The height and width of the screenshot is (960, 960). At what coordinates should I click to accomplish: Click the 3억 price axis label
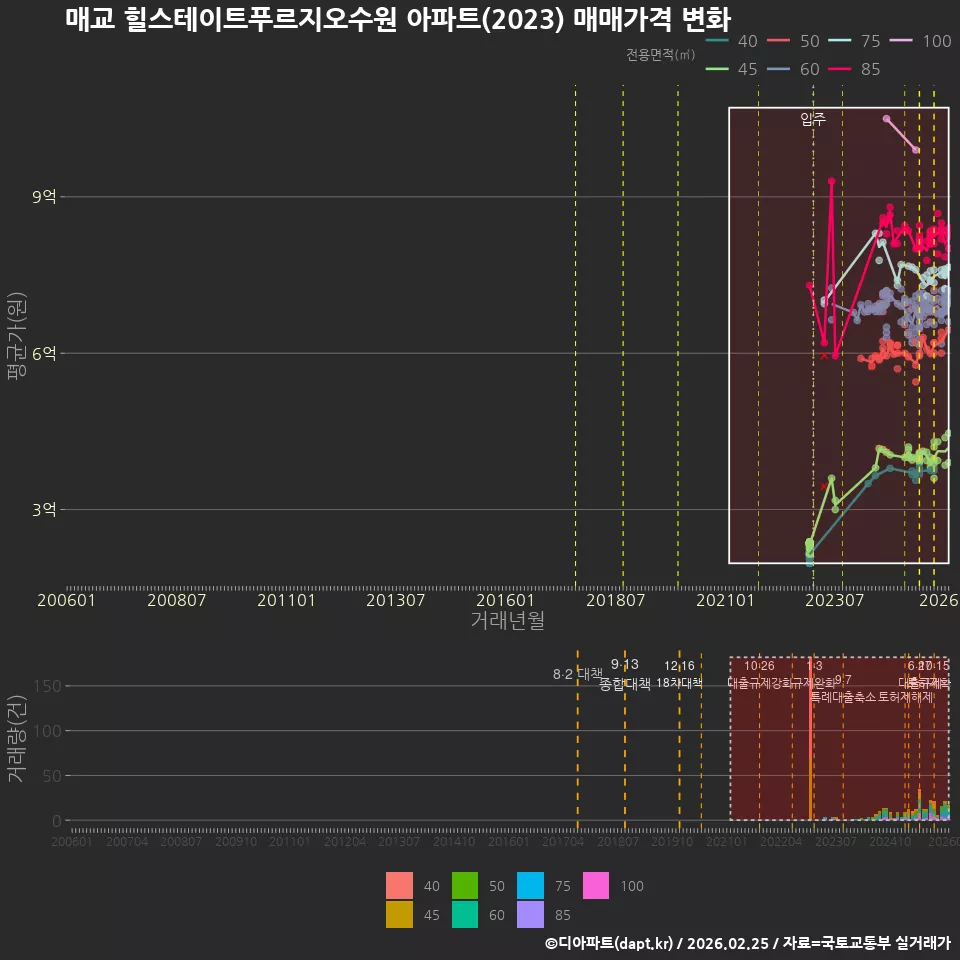[x=44, y=509]
